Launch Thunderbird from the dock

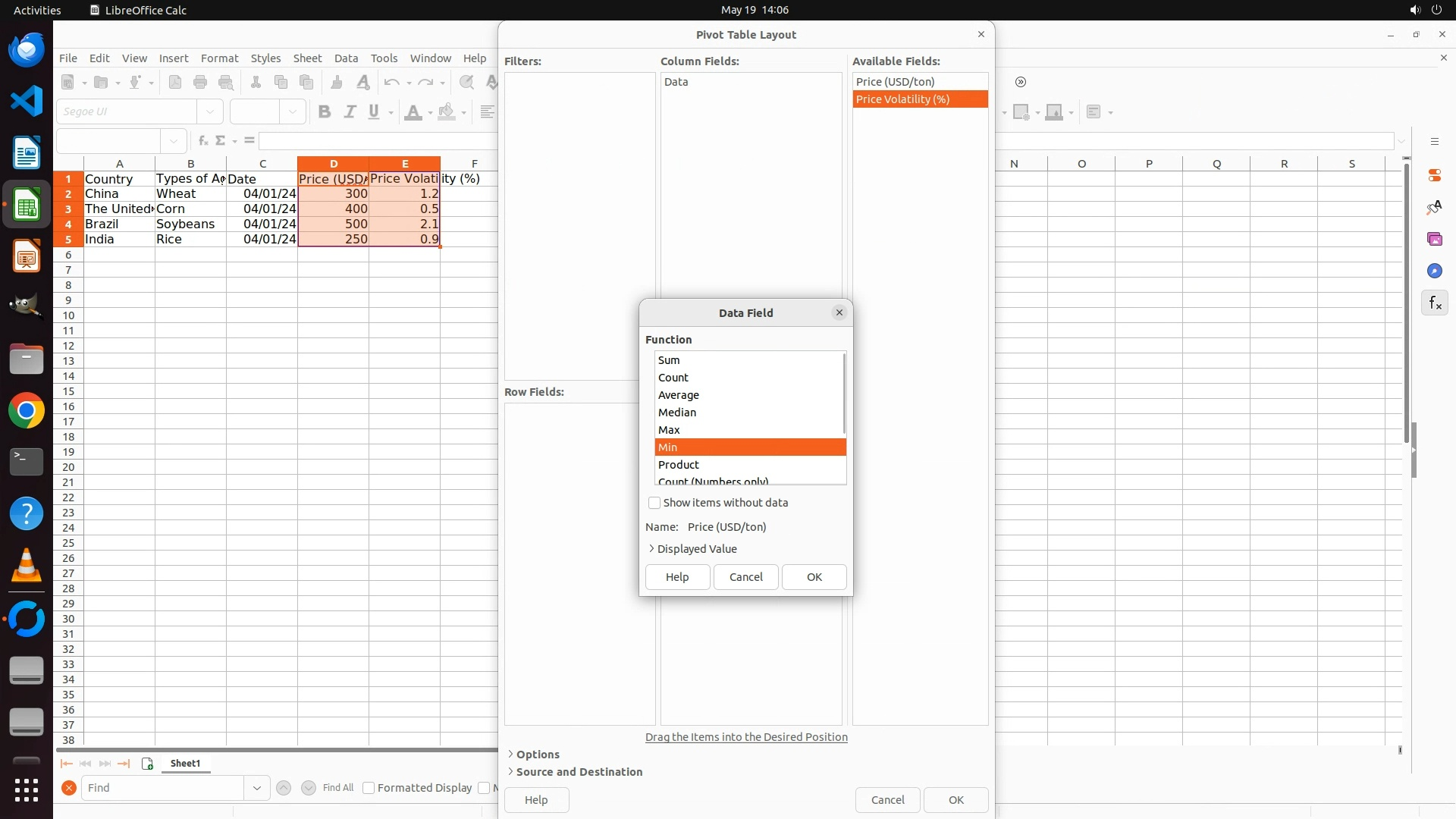coord(27,50)
